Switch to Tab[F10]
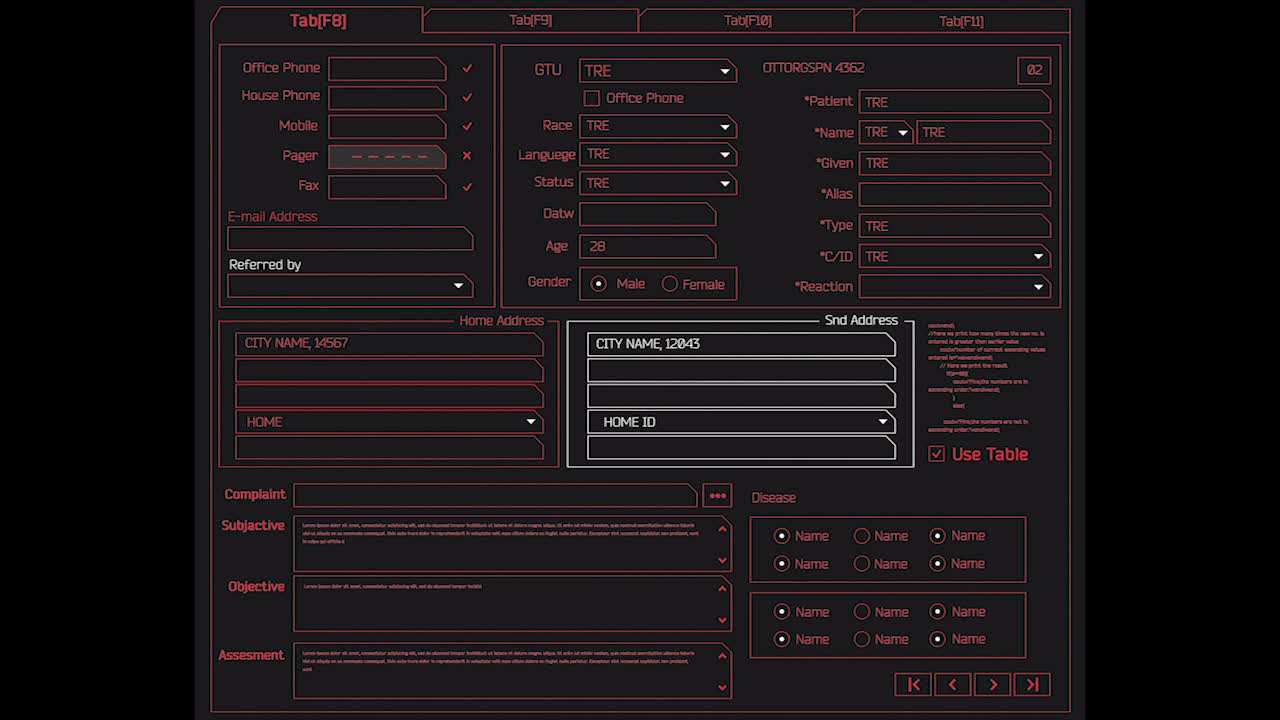 tap(747, 20)
